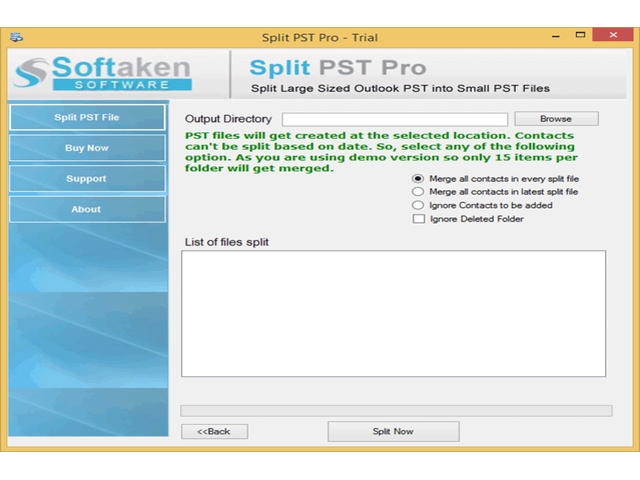Maximize the Split PST Pro window
Viewport: 640px width, 480px height.
pyautogui.click(x=579, y=37)
